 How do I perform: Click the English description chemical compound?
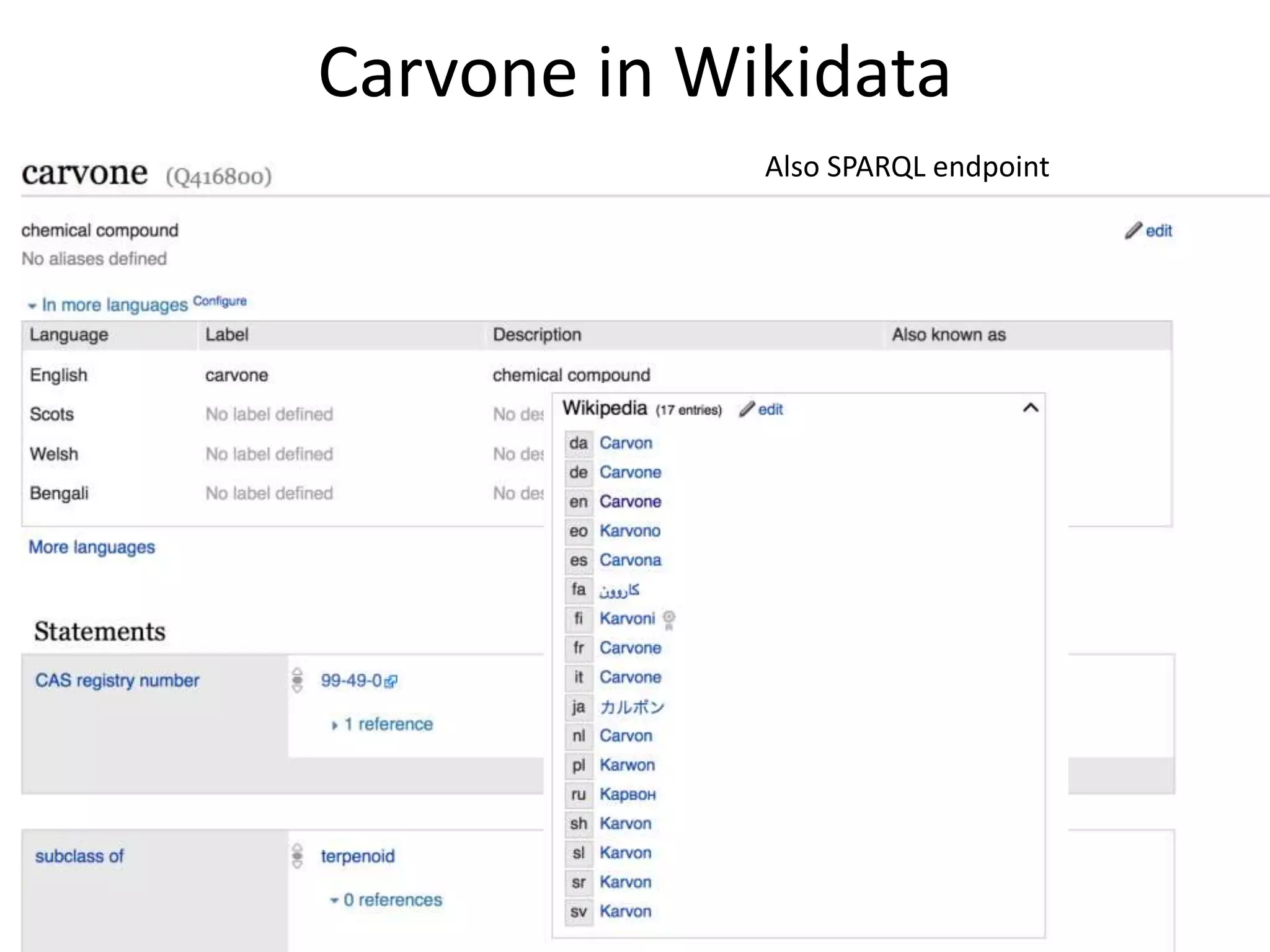pyautogui.click(x=571, y=375)
